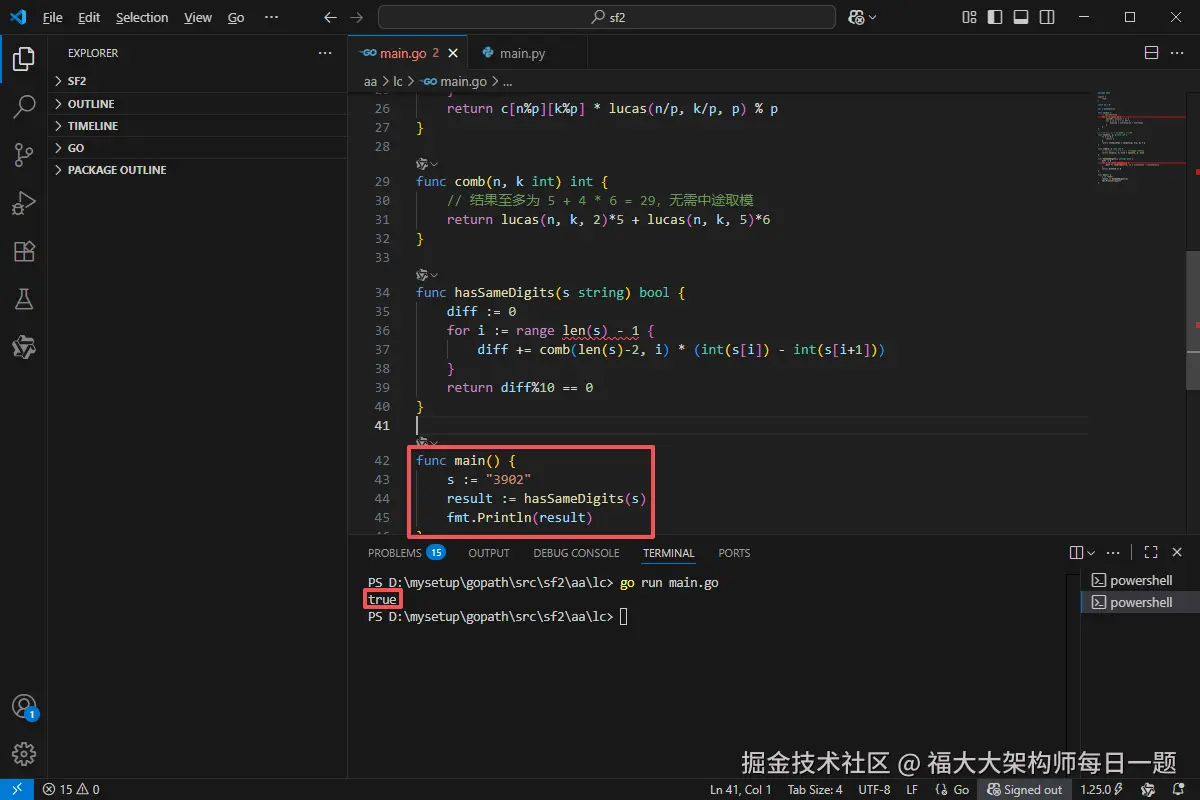1200x800 pixels.
Task: Open the AI assistant view in activity bar
Action: coord(24,347)
